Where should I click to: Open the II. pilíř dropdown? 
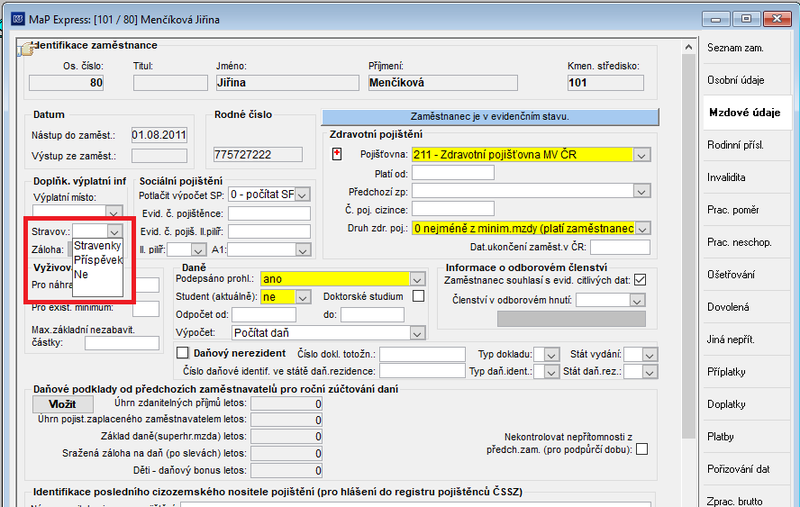pyautogui.click(x=198, y=250)
